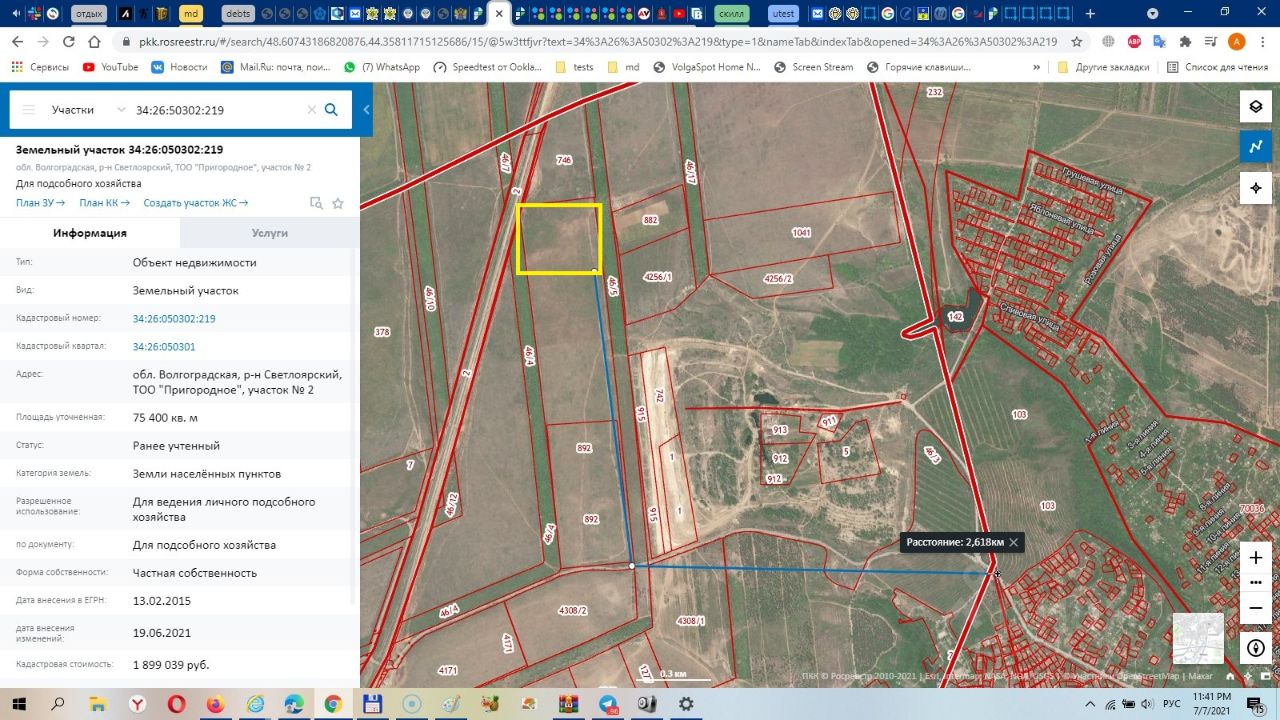1280x720 pixels.
Task: Open the tests bookmark folder
Action: coord(574,67)
